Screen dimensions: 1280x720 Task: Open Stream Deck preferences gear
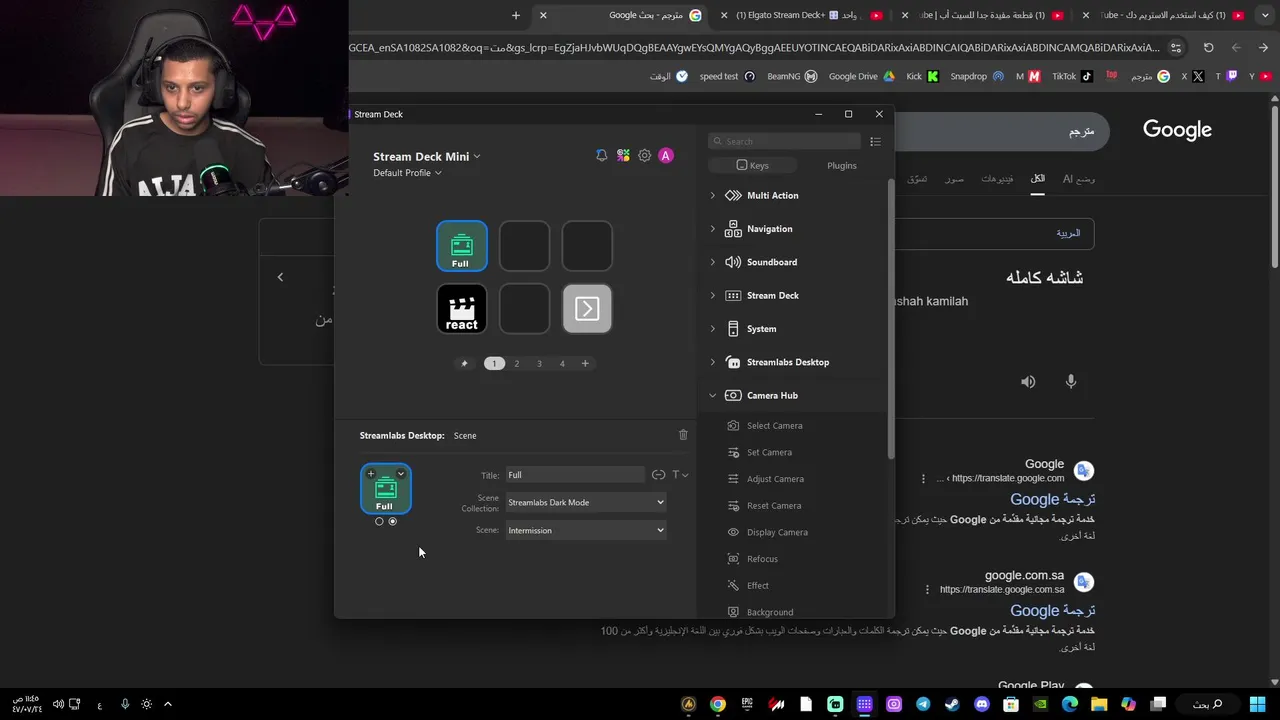[x=644, y=156]
